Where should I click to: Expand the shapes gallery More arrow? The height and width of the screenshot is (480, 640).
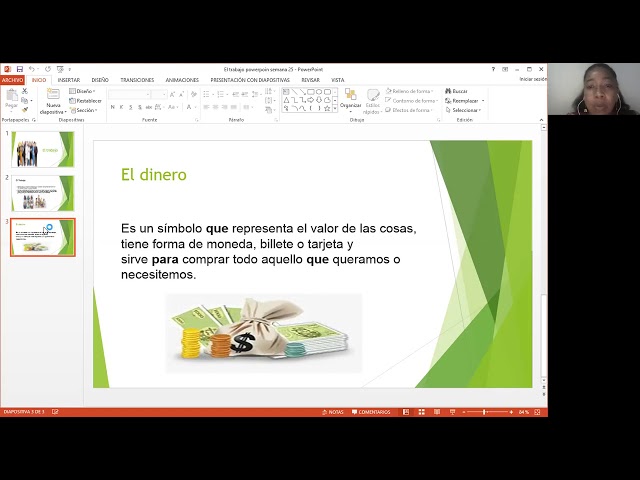click(335, 108)
